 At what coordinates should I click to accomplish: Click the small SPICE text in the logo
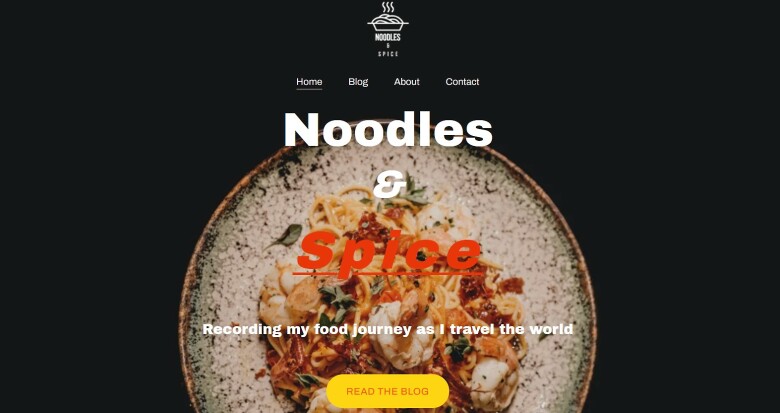(x=388, y=54)
